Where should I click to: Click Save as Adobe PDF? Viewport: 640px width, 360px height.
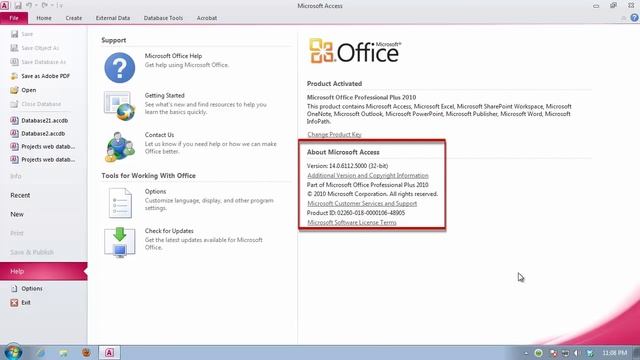pos(45,76)
